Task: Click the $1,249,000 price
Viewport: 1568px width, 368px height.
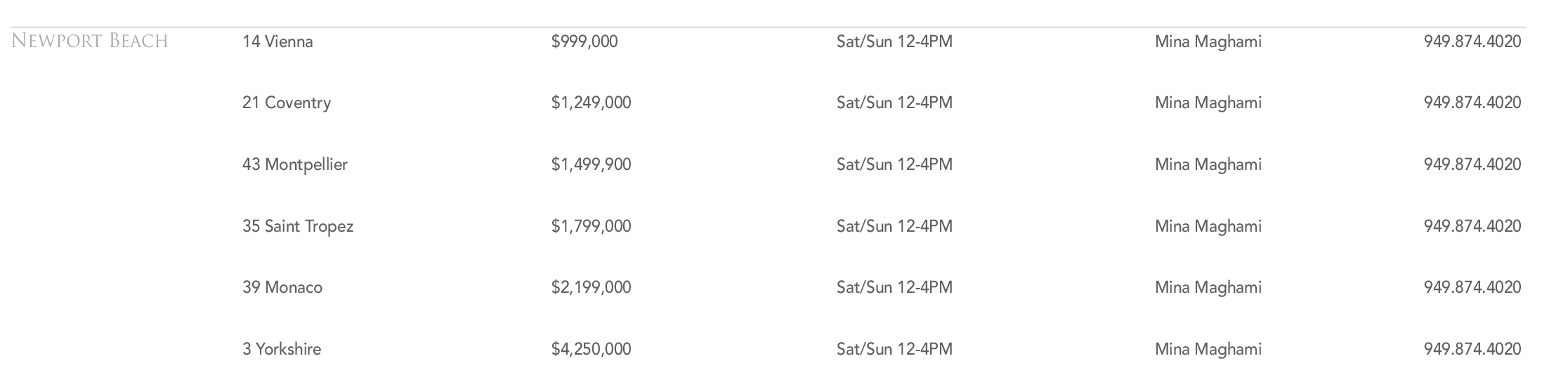Action: click(x=591, y=103)
